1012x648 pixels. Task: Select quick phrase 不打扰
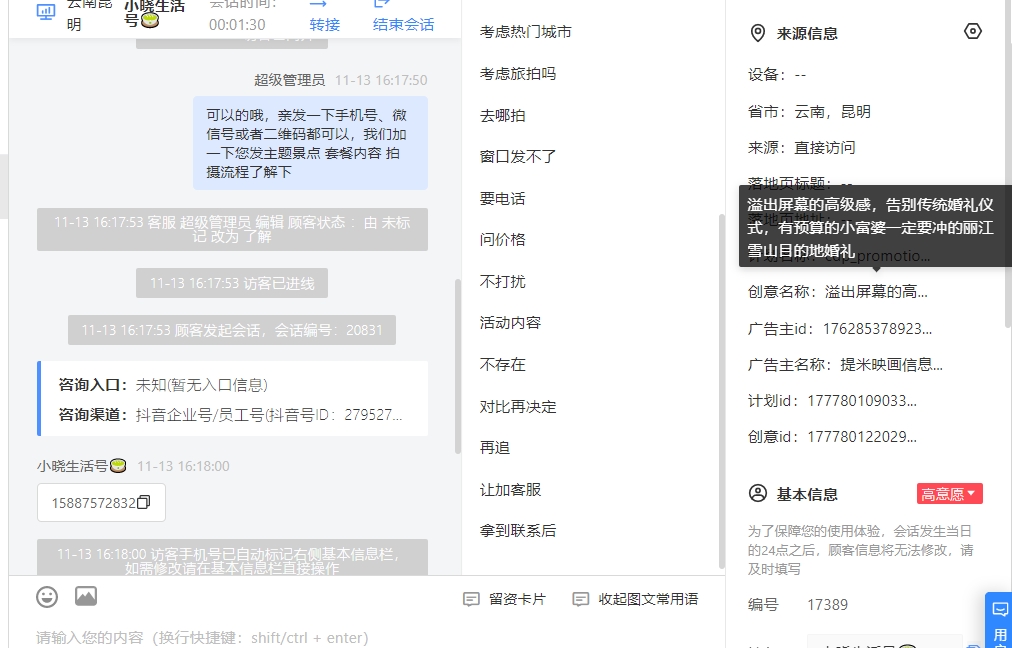502,281
